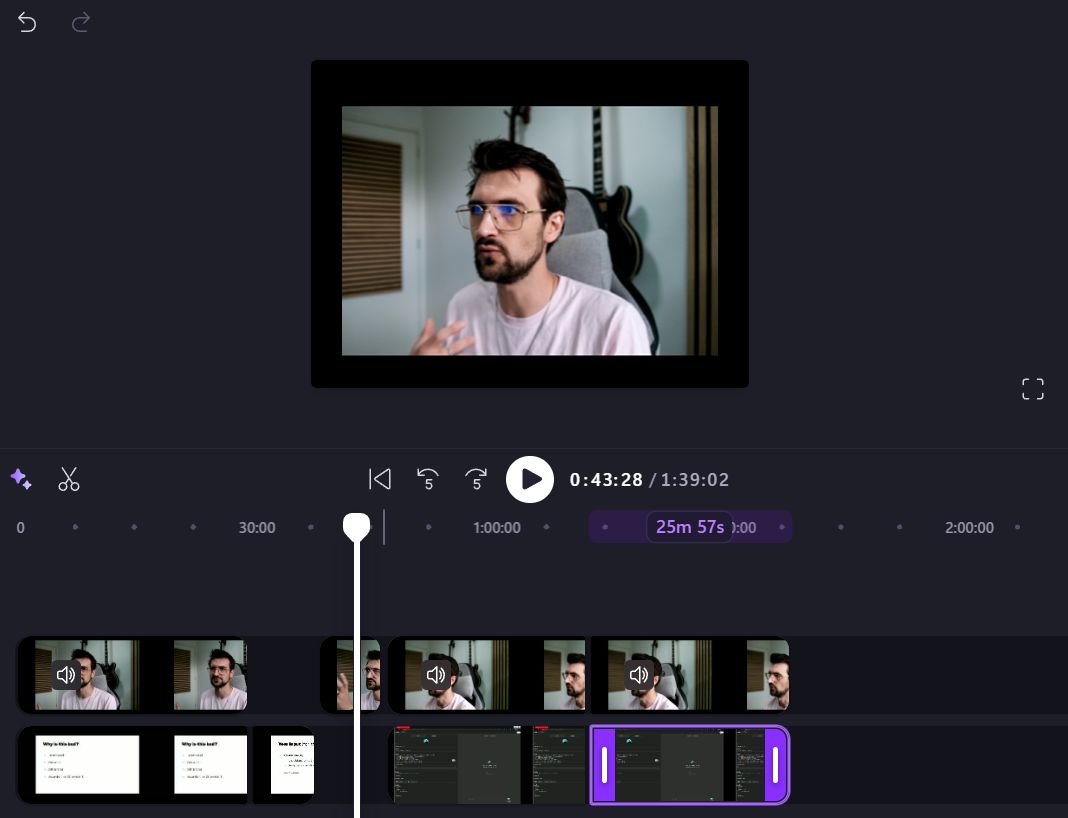Rewind 5 seconds
Viewport: 1068px width, 818px height.
(428, 479)
